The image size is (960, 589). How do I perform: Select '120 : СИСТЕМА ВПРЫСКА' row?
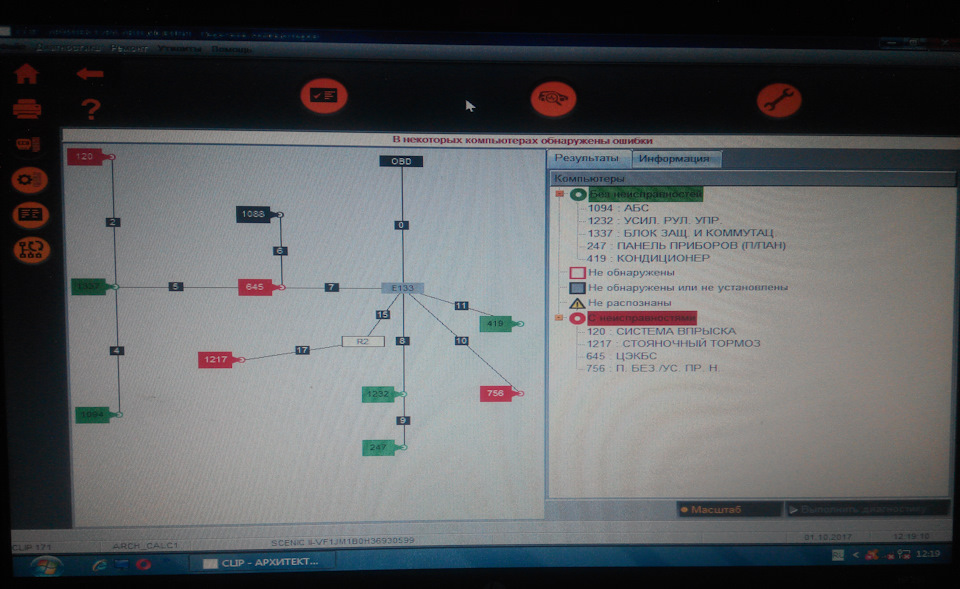point(661,331)
